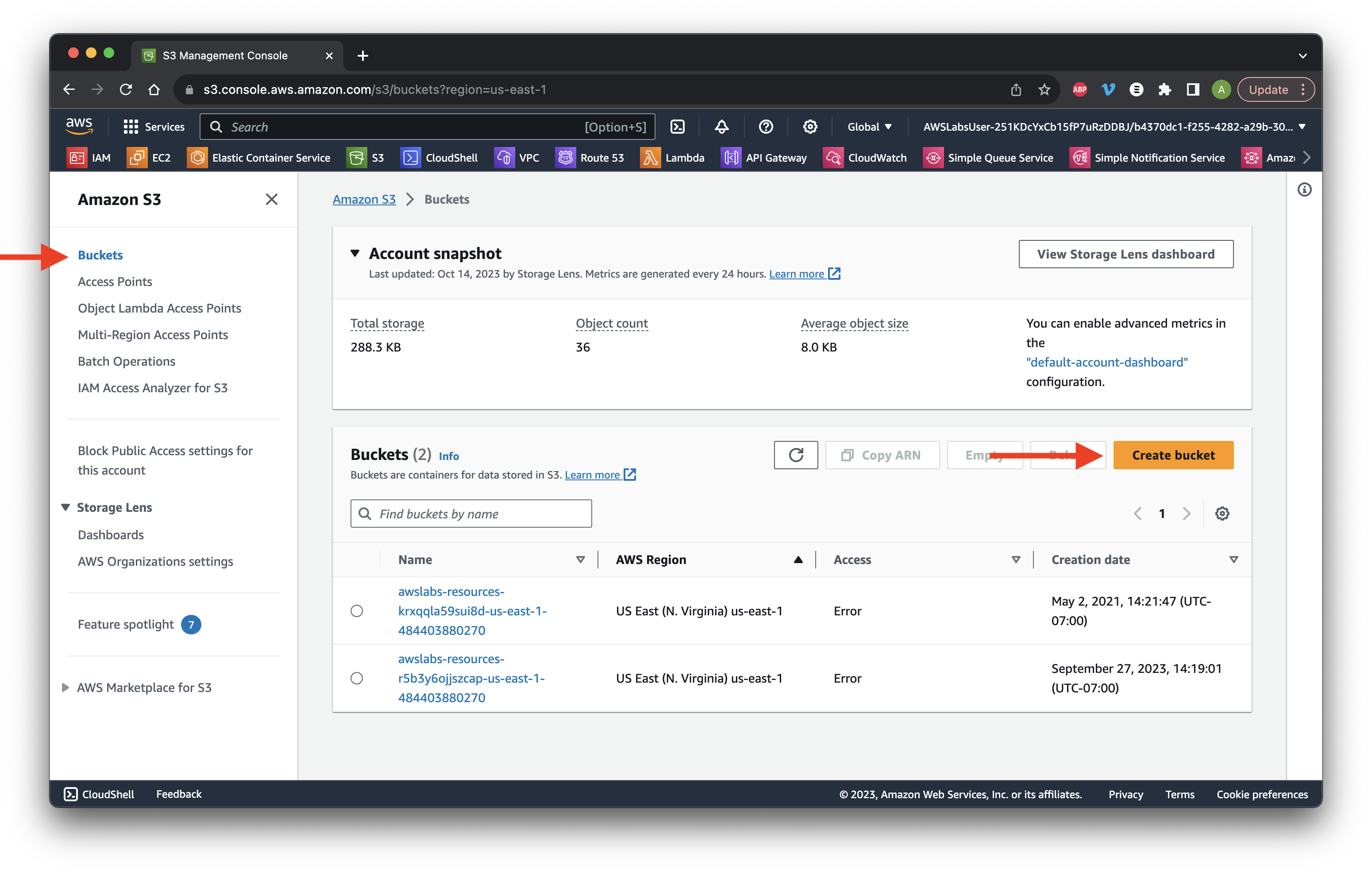
Task: Collapse the Storage Lens sidebar group
Action: (x=65, y=507)
